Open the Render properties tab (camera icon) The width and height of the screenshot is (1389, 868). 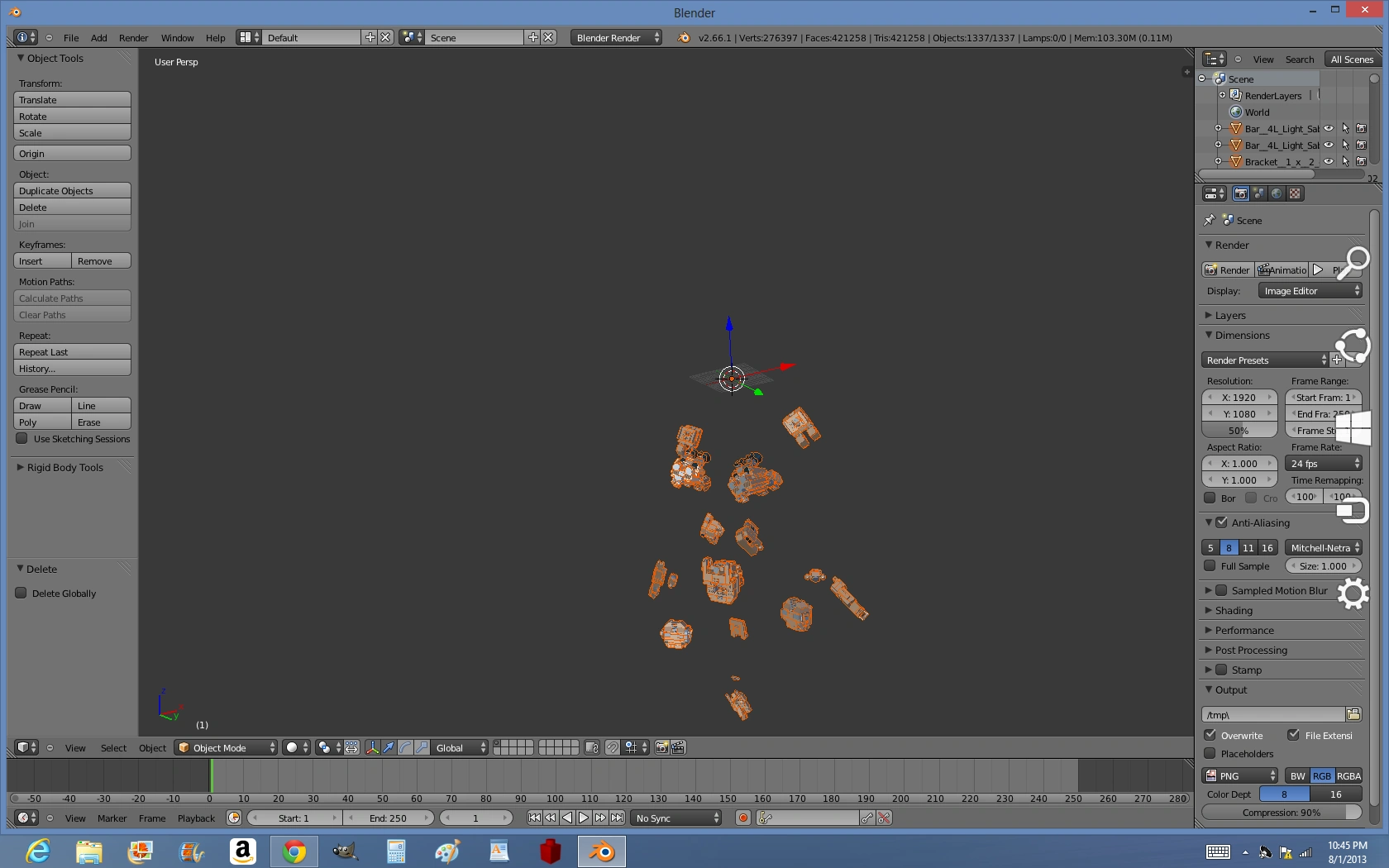[x=1240, y=193]
